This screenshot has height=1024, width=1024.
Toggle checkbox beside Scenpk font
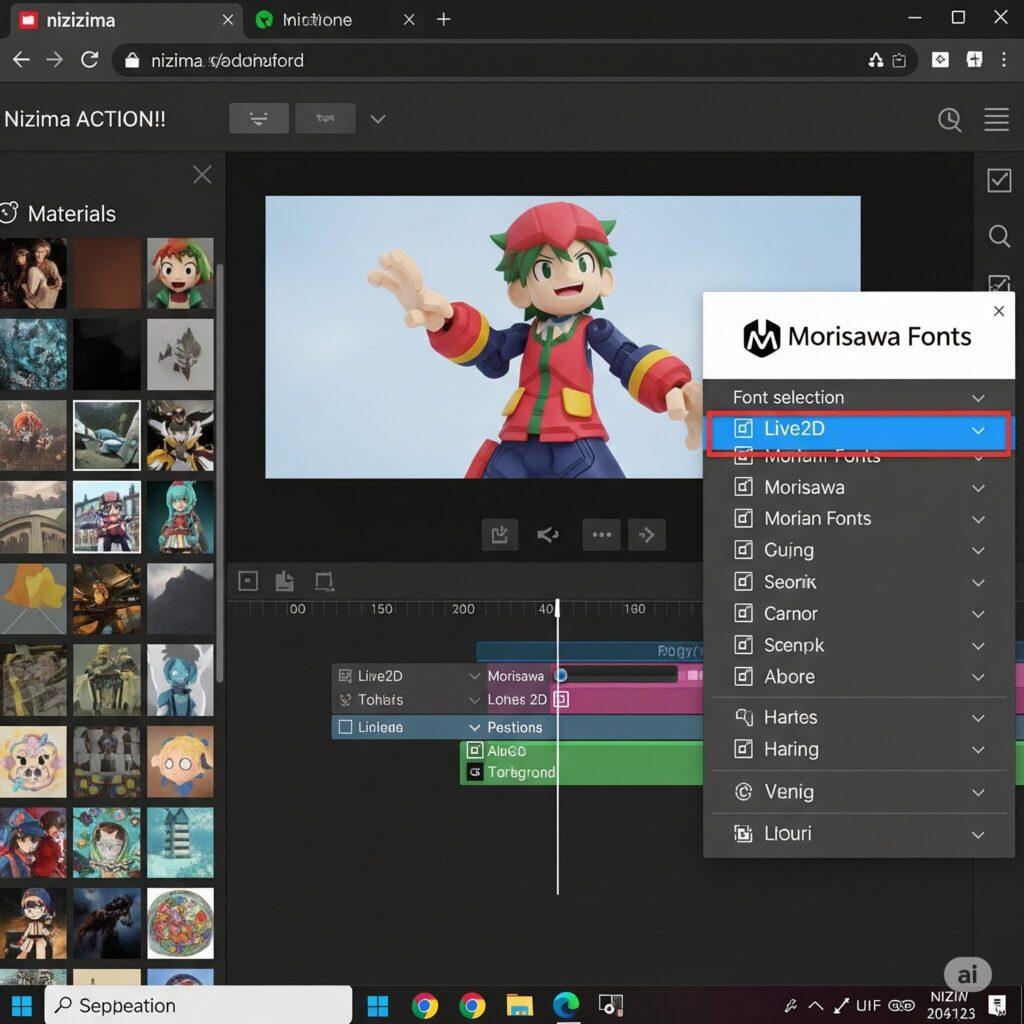point(743,645)
